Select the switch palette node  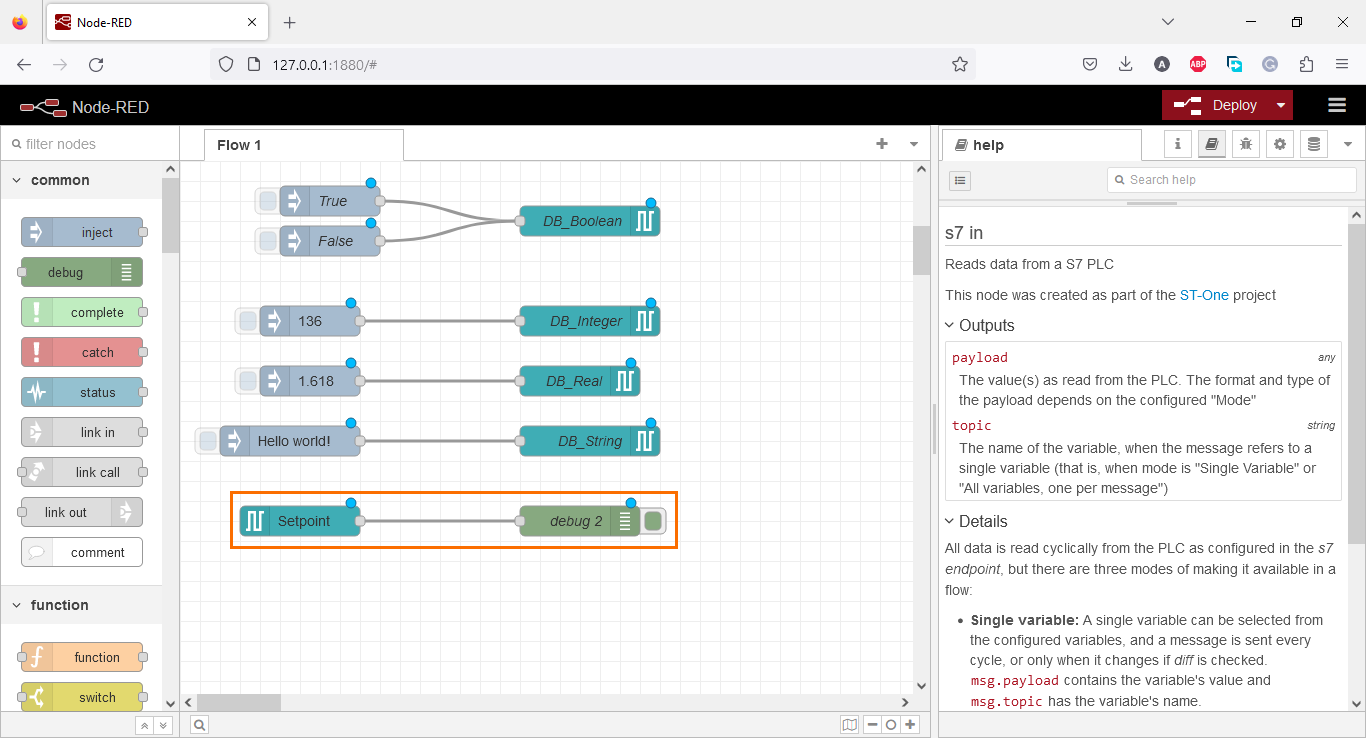coord(82,697)
